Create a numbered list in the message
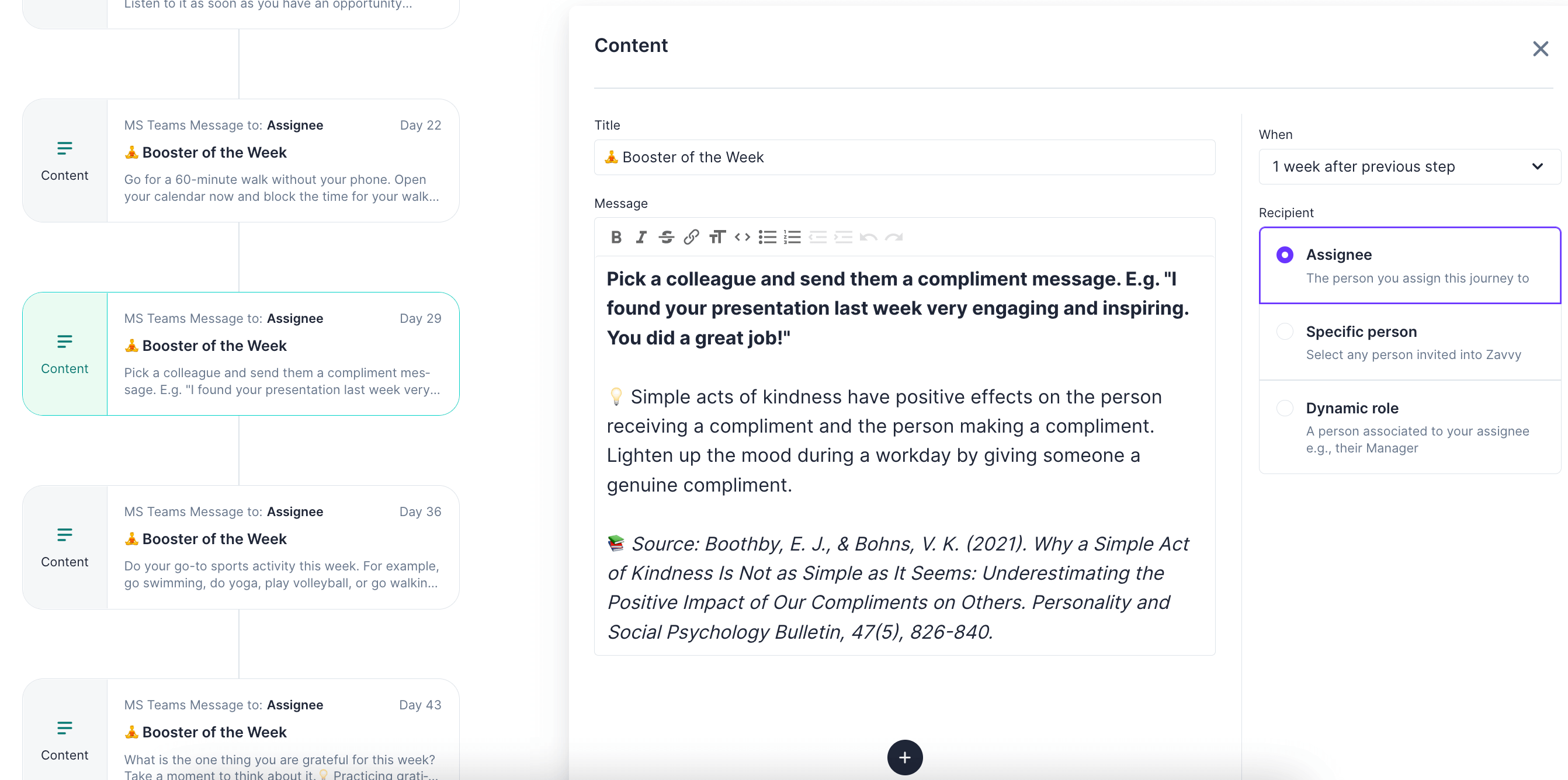The height and width of the screenshot is (780, 1568). [793, 237]
